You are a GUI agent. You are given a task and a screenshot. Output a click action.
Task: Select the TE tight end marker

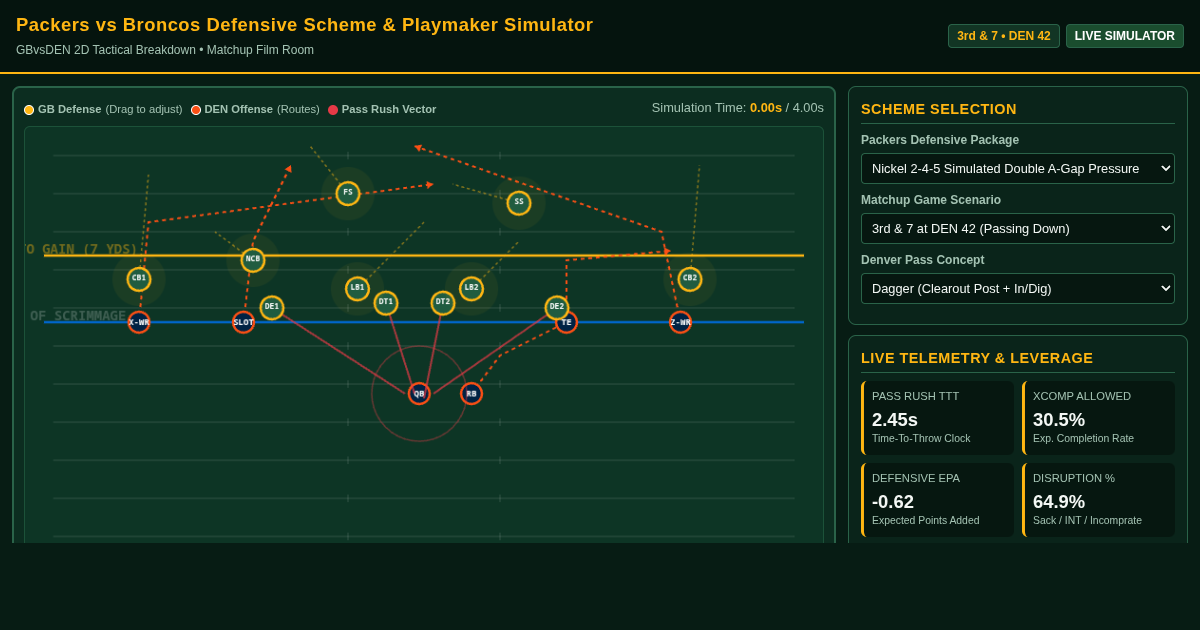567,323
